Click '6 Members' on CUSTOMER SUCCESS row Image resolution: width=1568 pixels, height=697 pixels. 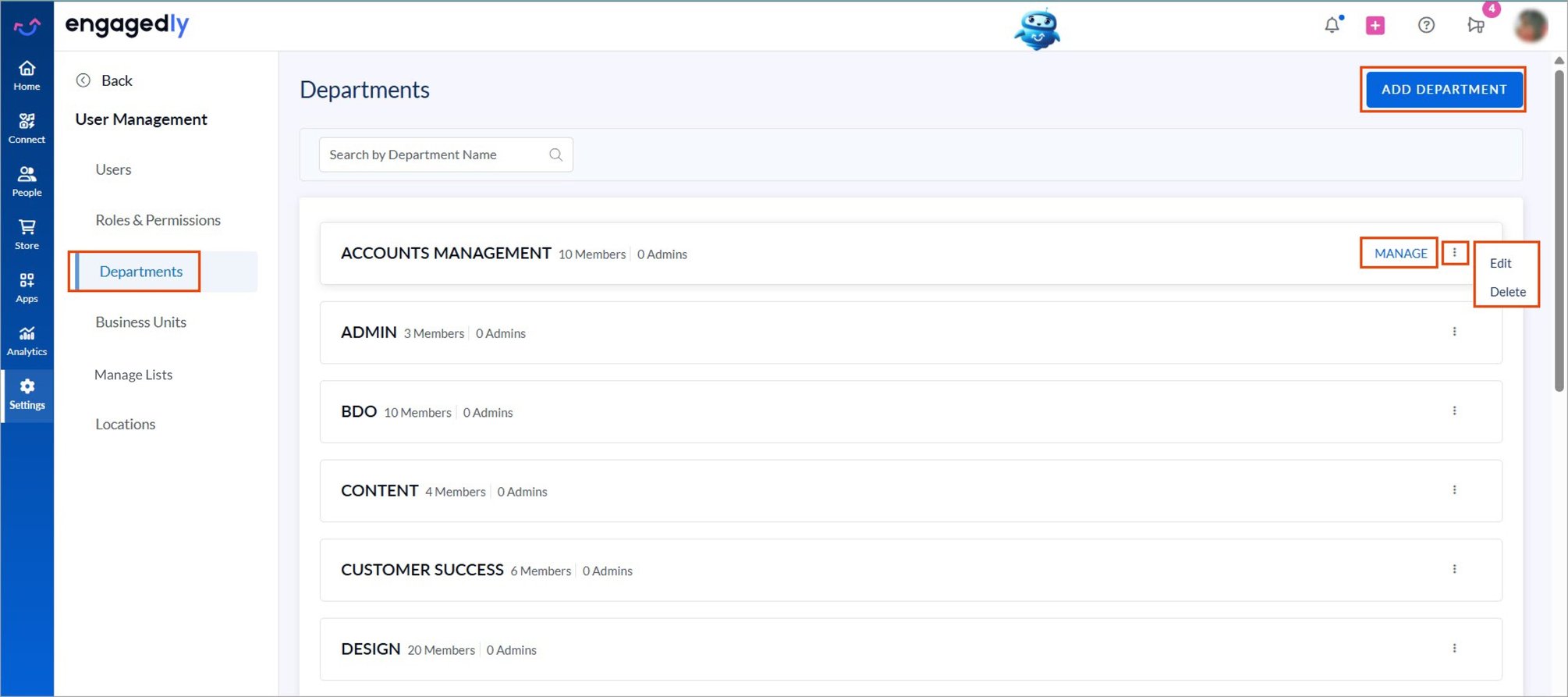541,571
